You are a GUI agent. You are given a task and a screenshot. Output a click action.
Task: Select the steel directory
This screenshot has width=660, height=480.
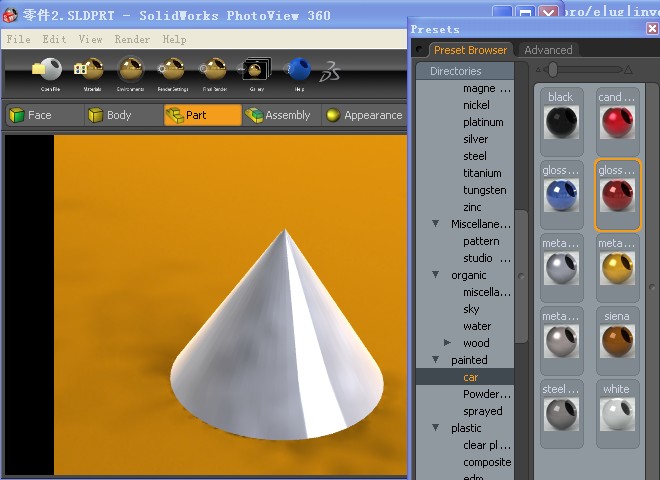475,156
